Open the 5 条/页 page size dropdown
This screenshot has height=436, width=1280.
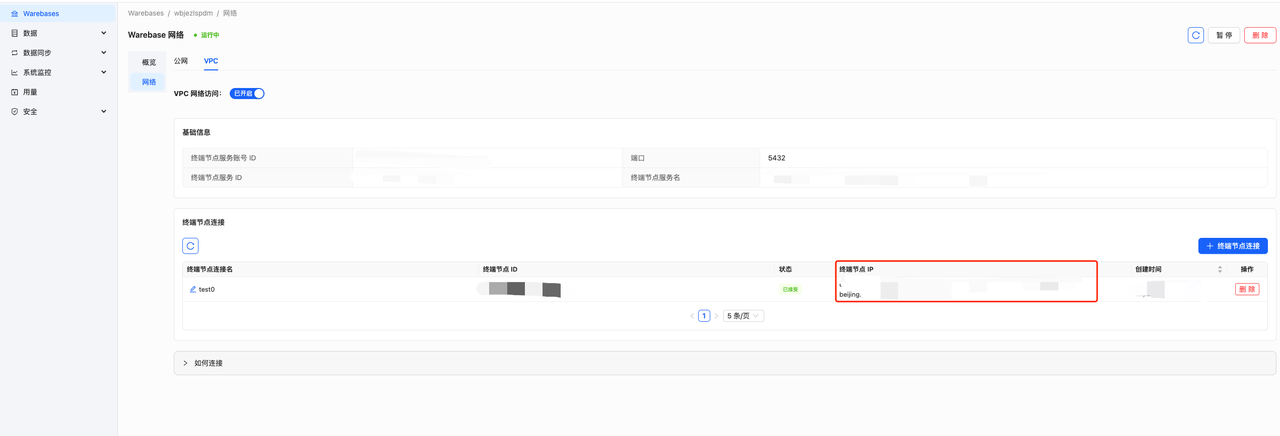[x=743, y=316]
